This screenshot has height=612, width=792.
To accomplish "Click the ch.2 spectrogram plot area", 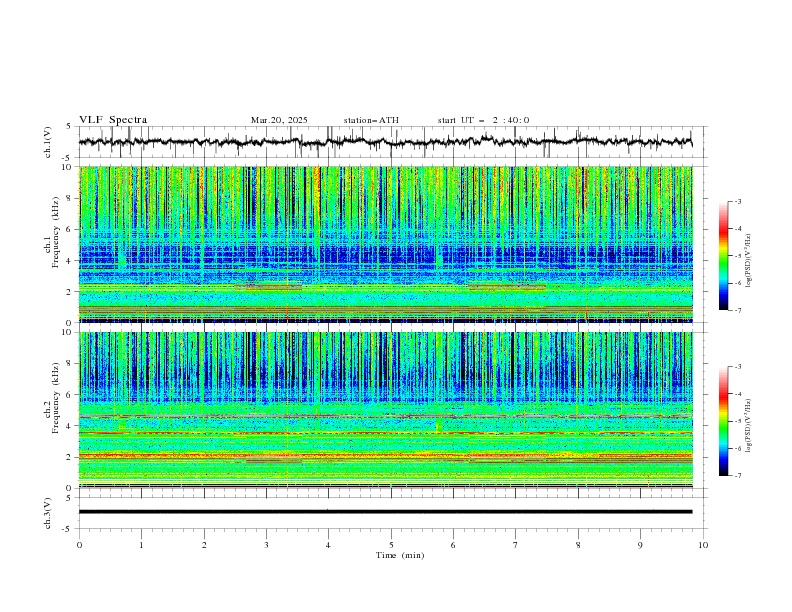I will [385, 410].
